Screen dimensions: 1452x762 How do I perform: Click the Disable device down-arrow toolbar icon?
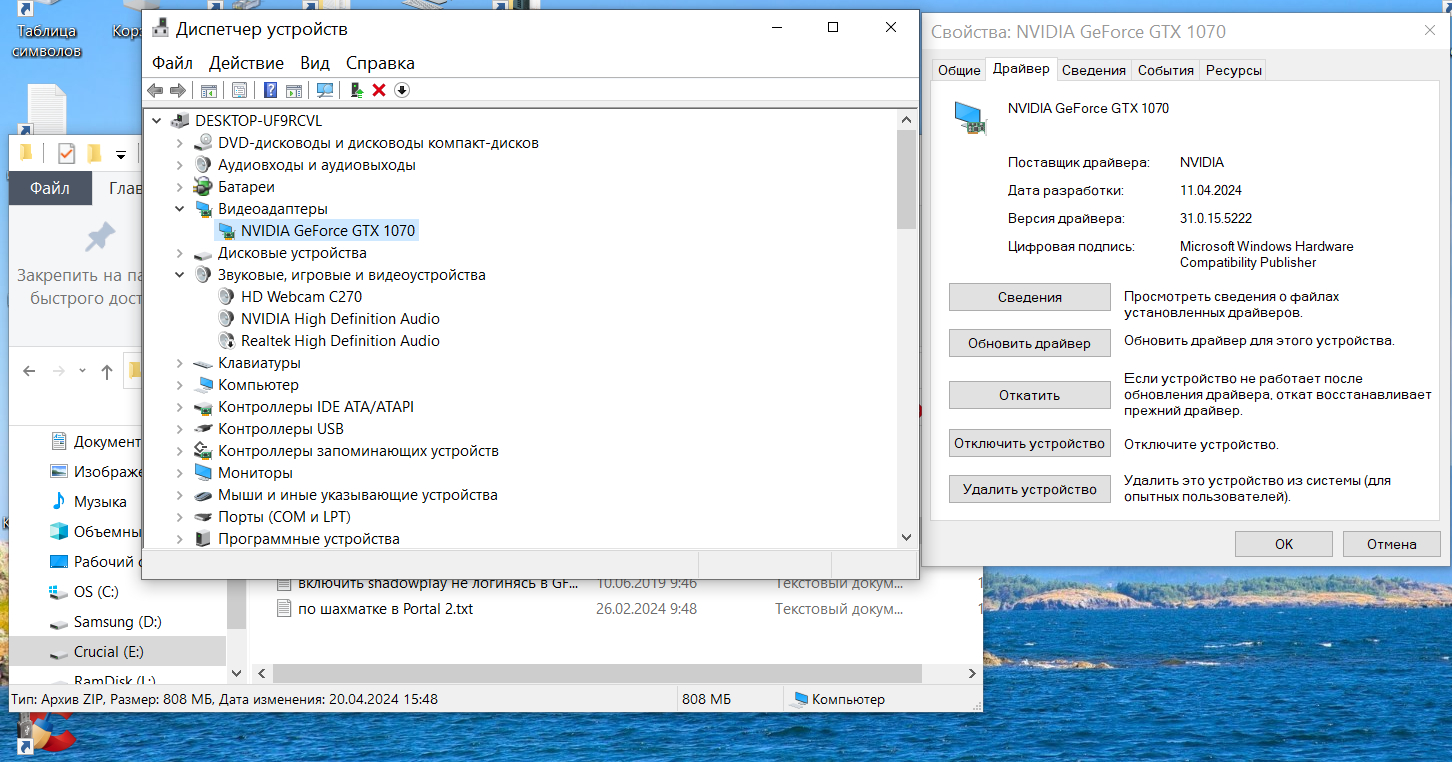pyautogui.click(x=401, y=91)
